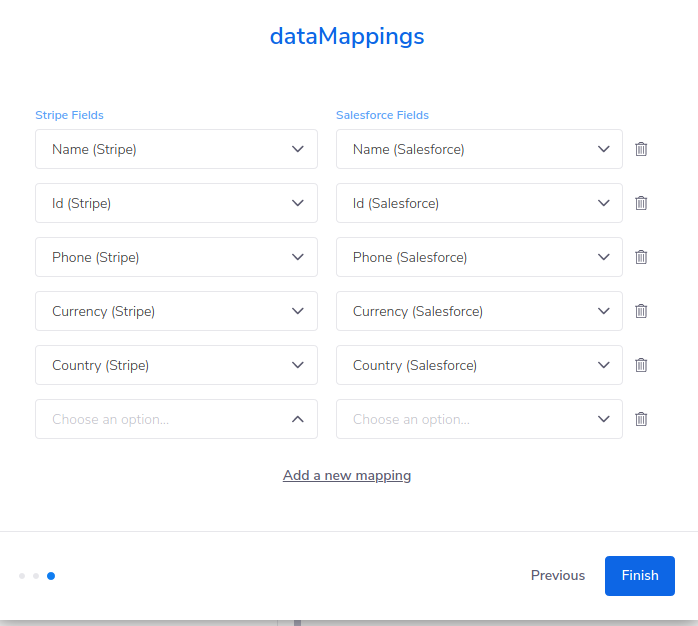Screen dimensions: 698x626
Task: Open the Name (Stripe) dropdown
Action: pos(176,149)
